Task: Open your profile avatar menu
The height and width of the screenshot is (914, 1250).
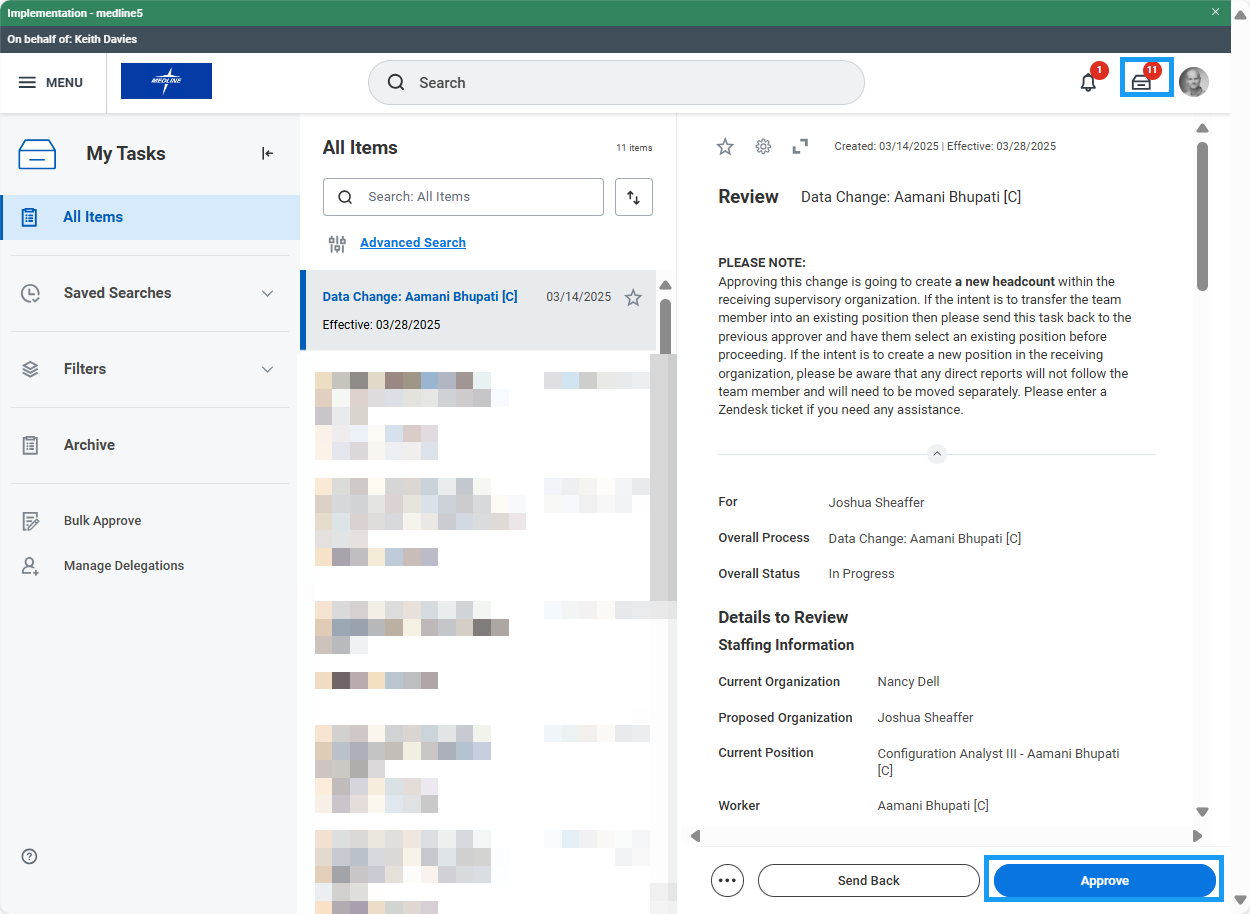Action: 1194,82
